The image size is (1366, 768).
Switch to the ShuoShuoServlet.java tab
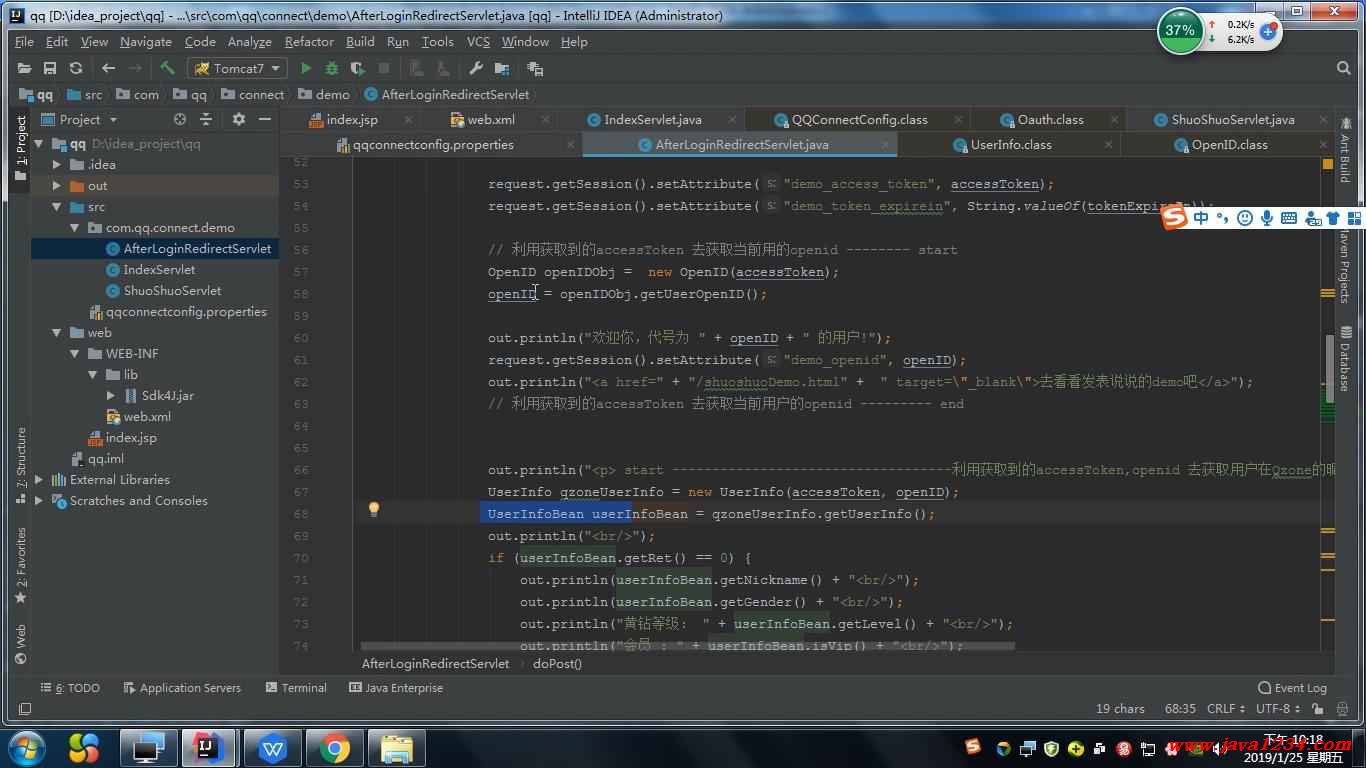[1232, 119]
